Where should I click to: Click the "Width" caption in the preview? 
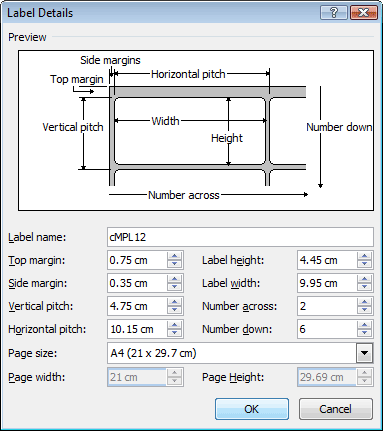click(x=165, y=121)
